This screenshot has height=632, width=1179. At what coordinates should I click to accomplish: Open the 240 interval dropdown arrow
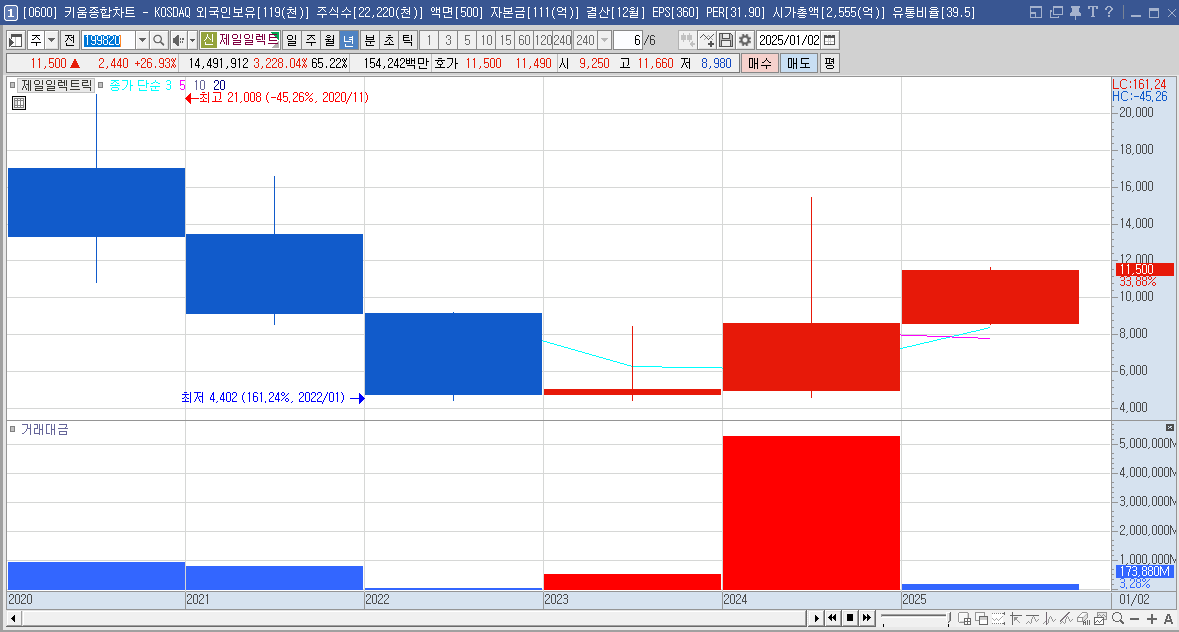coord(605,41)
